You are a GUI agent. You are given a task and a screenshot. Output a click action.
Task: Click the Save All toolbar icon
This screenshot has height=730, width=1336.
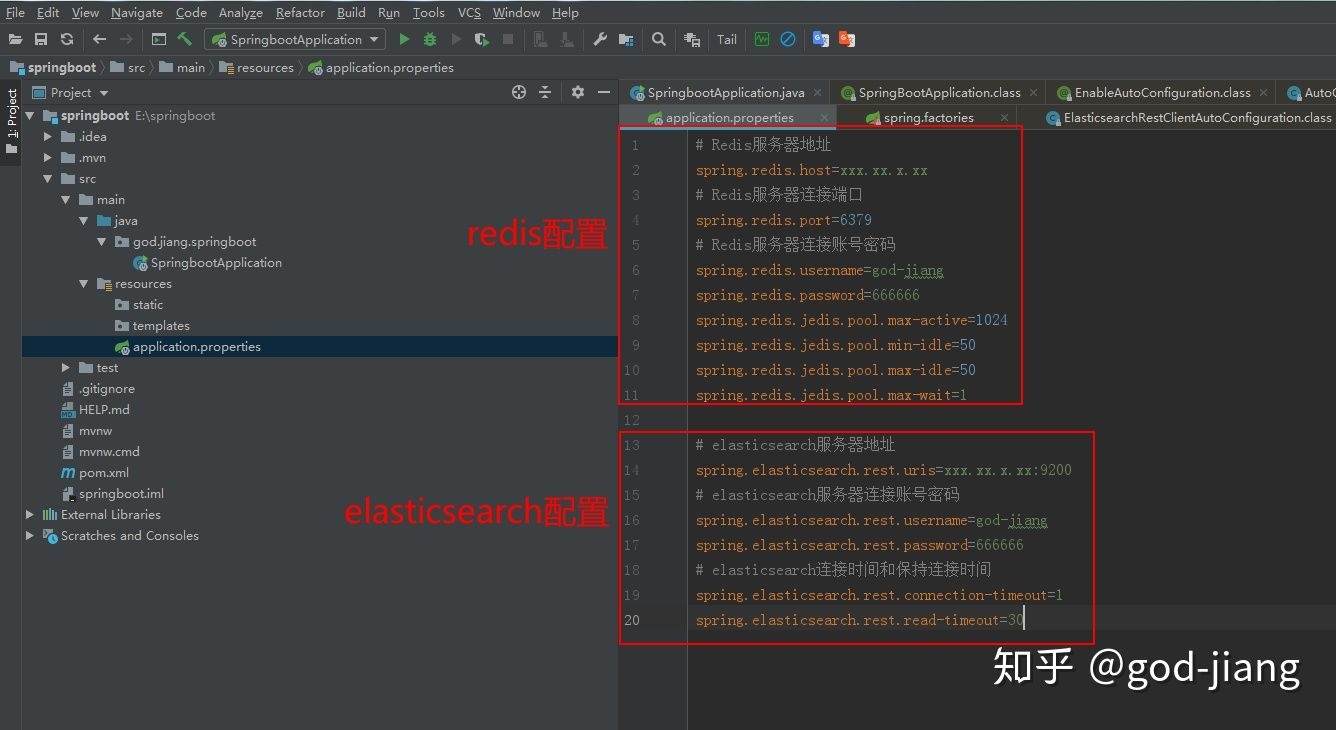click(x=41, y=39)
